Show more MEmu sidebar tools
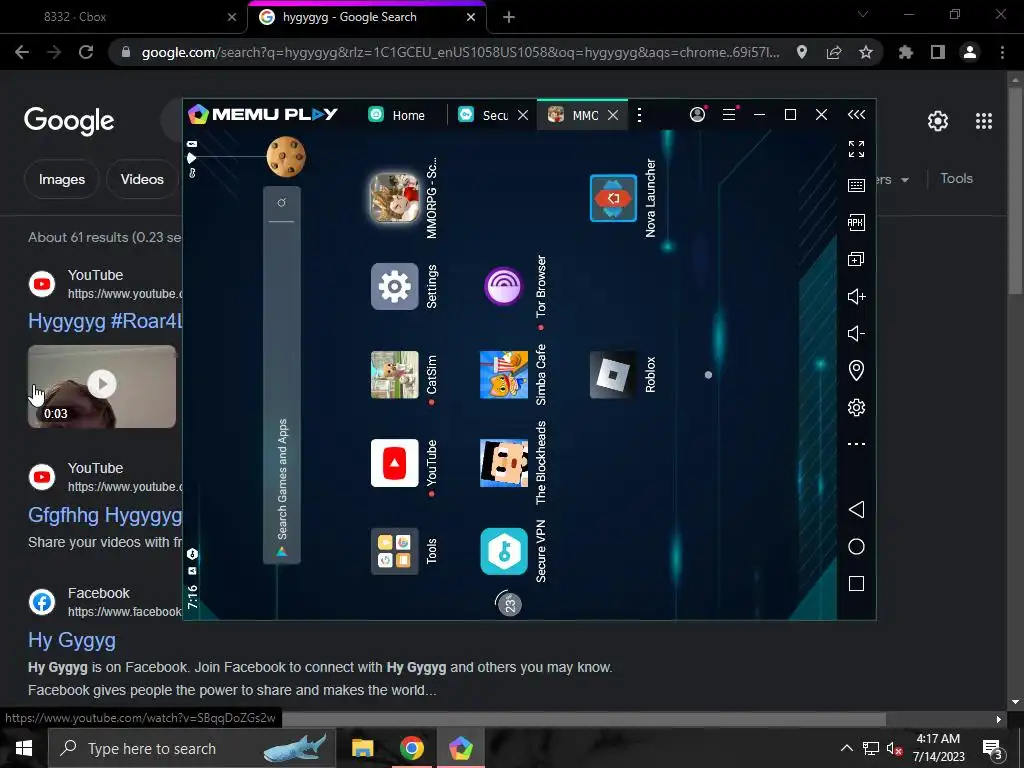Viewport: 1024px width, 768px height. tap(856, 444)
